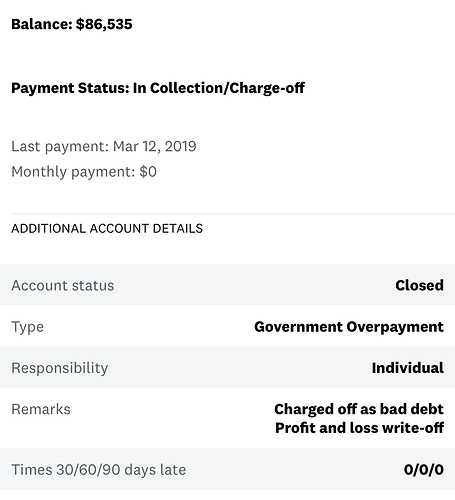The image size is (455, 500).
Task: Click the Charged off as bad debt remark
Action: pyautogui.click(x=359, y=409)
